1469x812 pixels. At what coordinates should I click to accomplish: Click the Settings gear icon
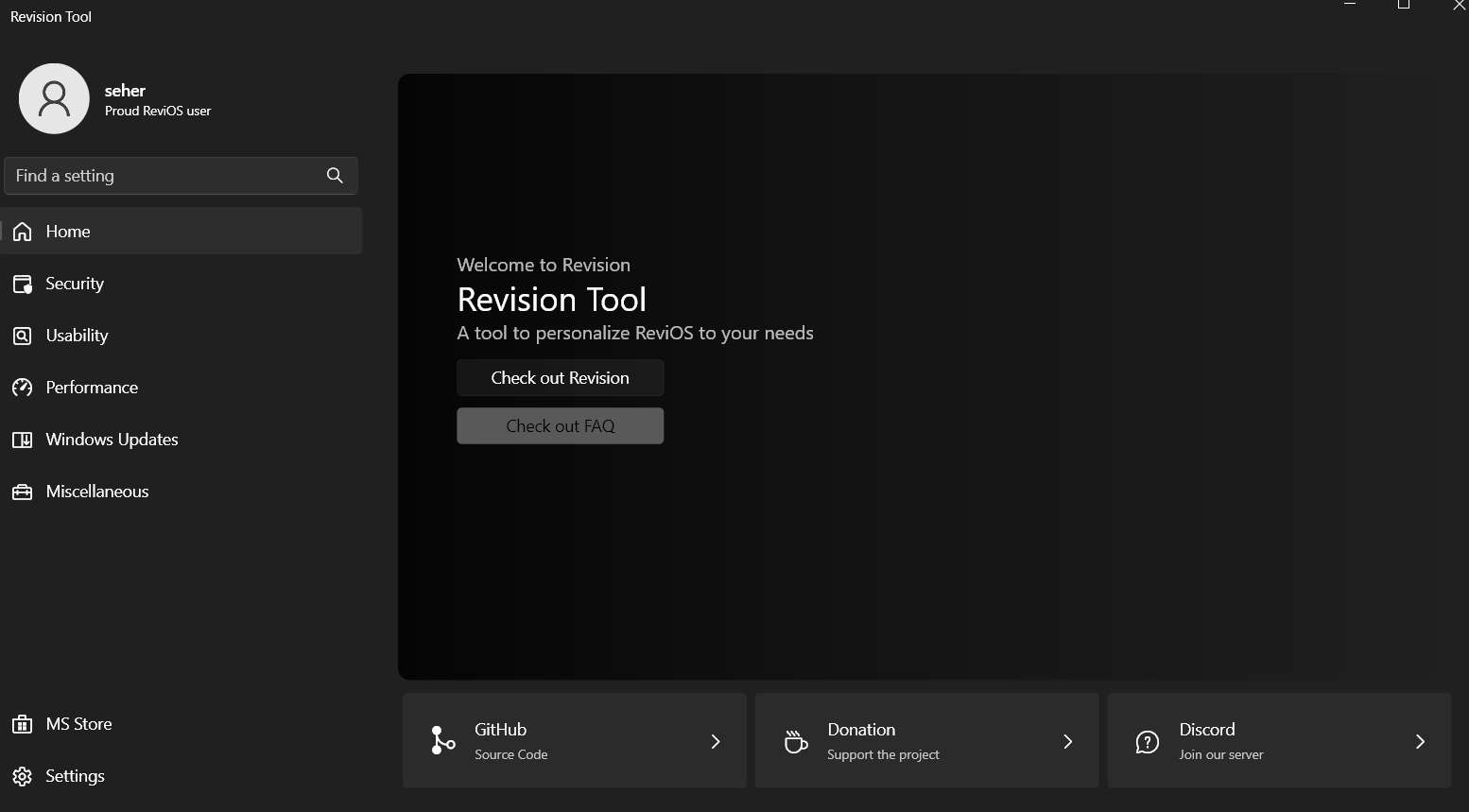(23, 776)
